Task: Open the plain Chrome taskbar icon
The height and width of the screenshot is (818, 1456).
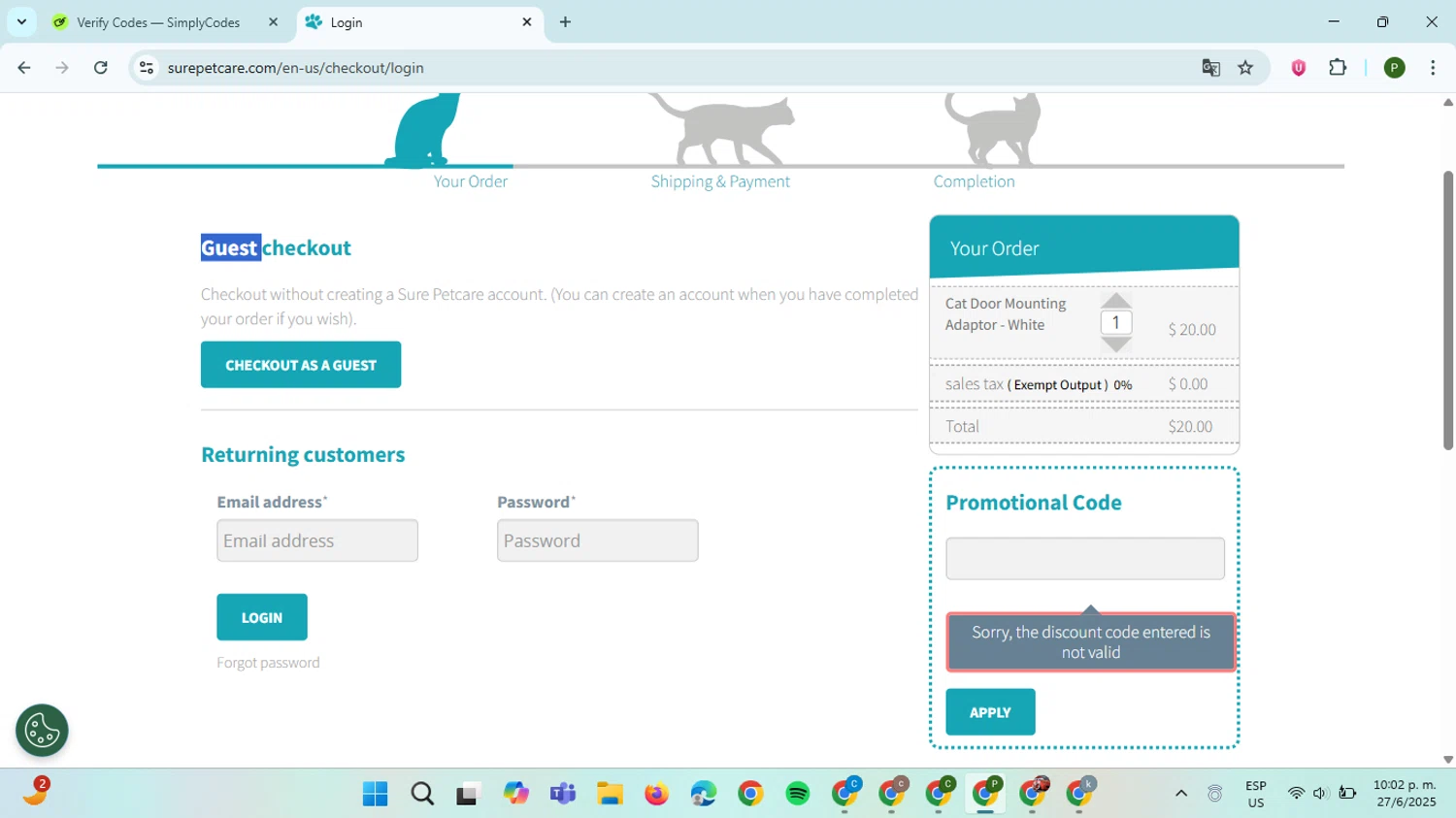Action: pos(750,794)
